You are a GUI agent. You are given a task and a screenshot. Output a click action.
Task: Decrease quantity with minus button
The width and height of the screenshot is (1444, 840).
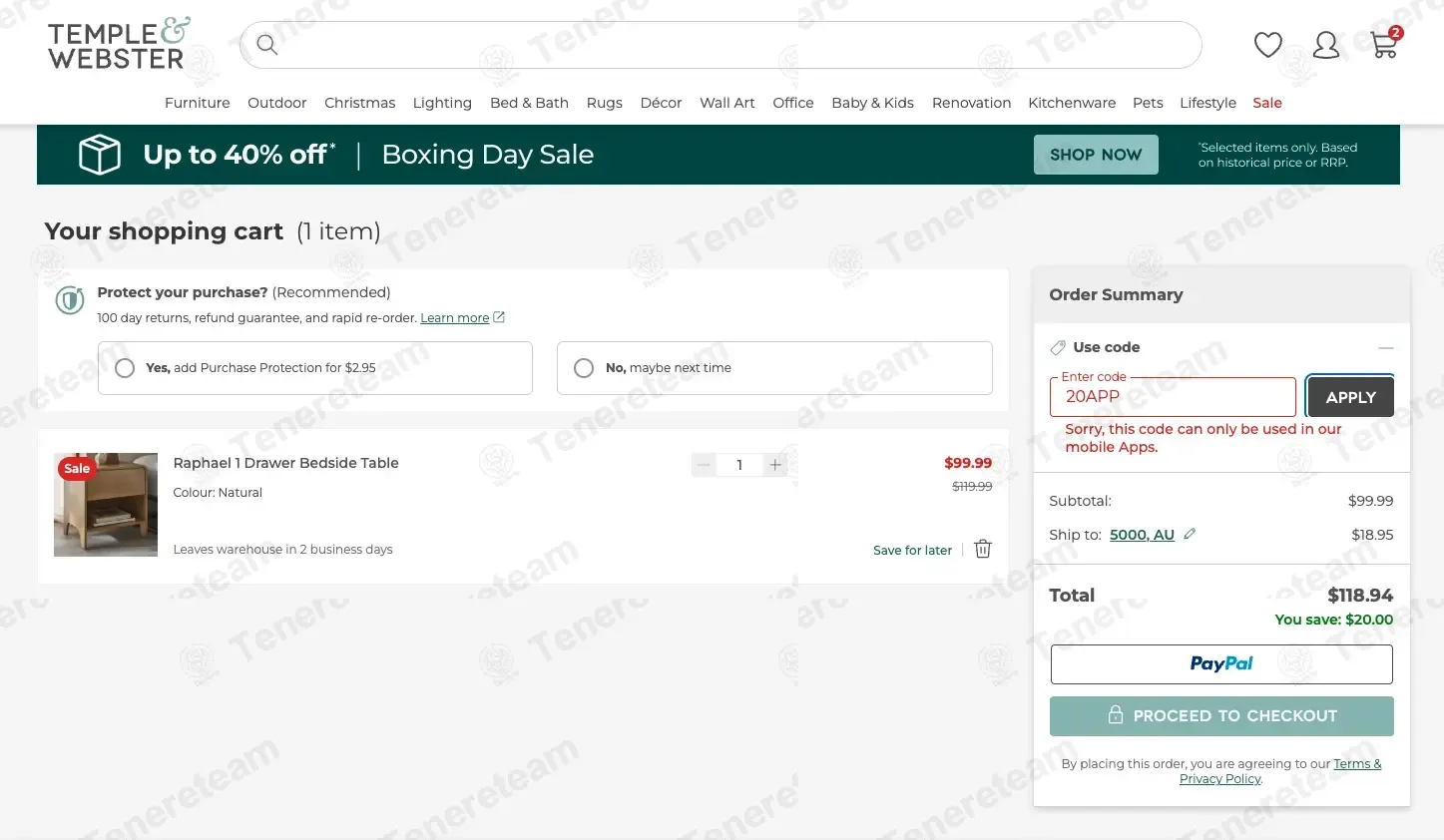click(704, 465)
